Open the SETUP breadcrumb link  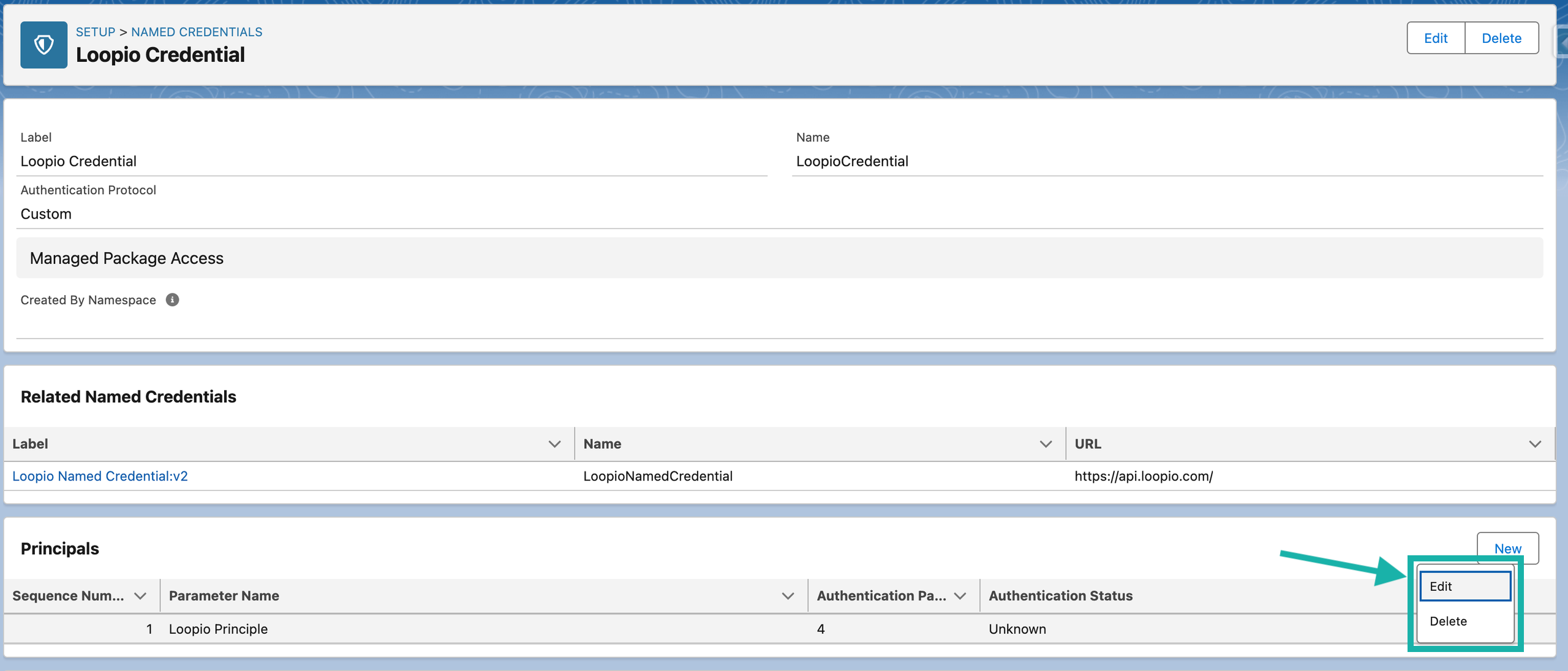[x=96, y=32]
